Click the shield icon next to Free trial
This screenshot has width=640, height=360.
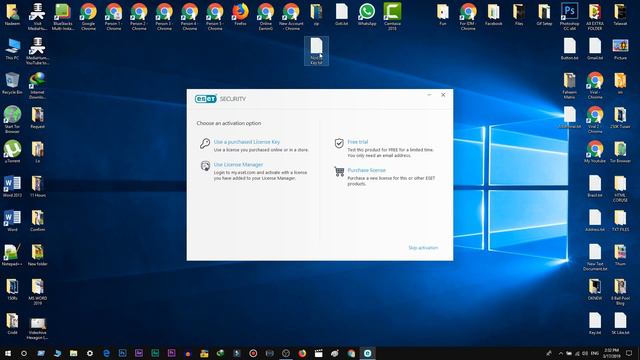pos(339,143)
